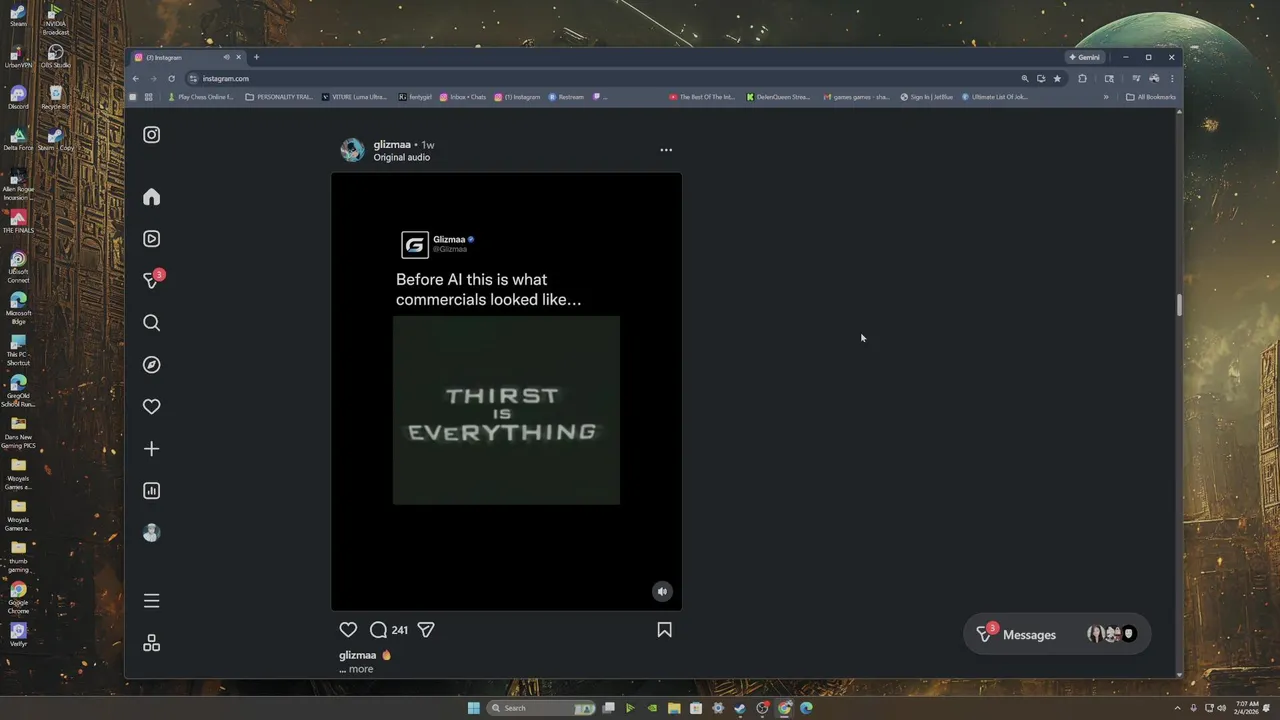
Task: Open Chrome three-dot menu
Action: (1171, 78)
